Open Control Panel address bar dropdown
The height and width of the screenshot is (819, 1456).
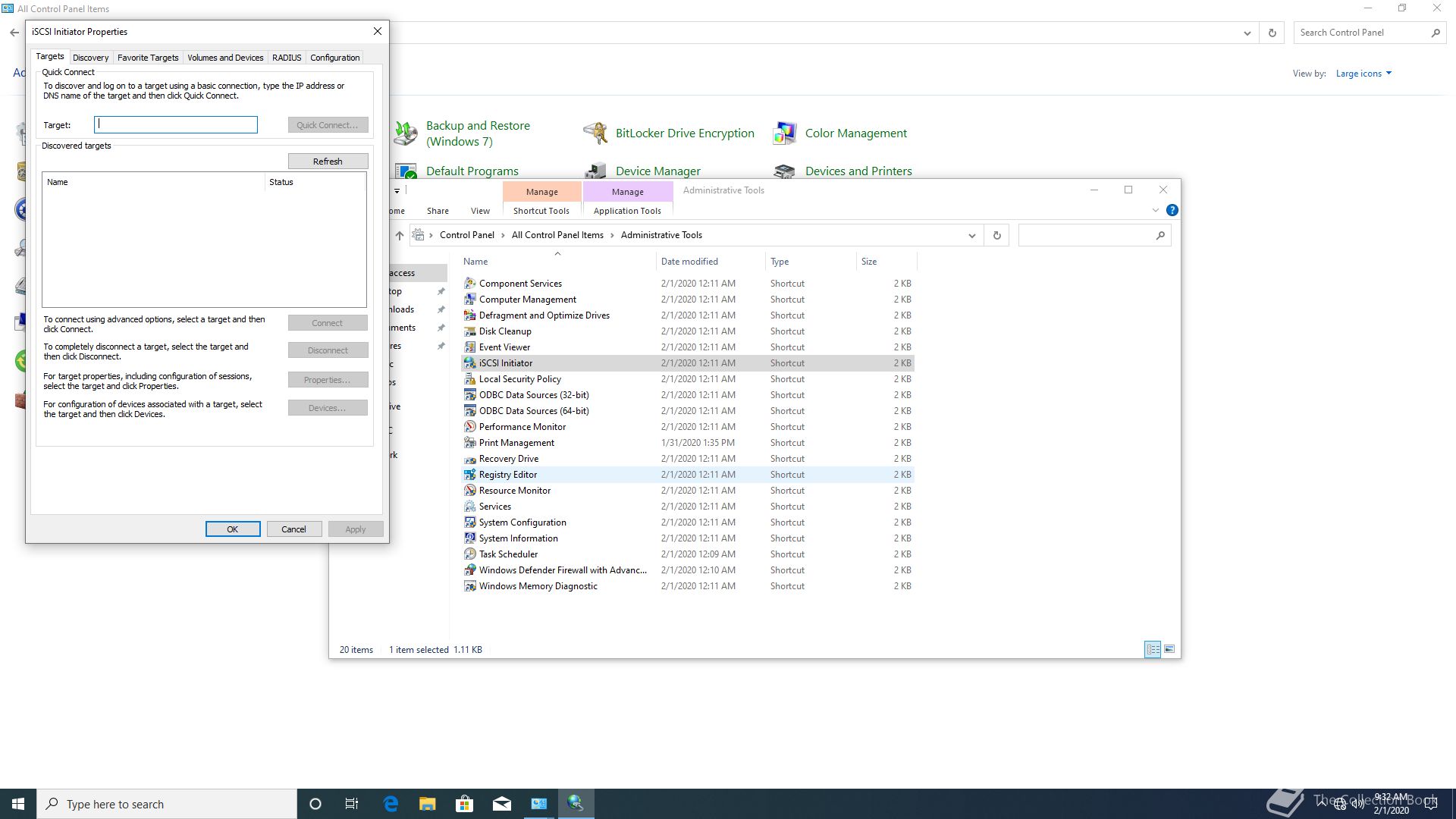point(1247,33)
